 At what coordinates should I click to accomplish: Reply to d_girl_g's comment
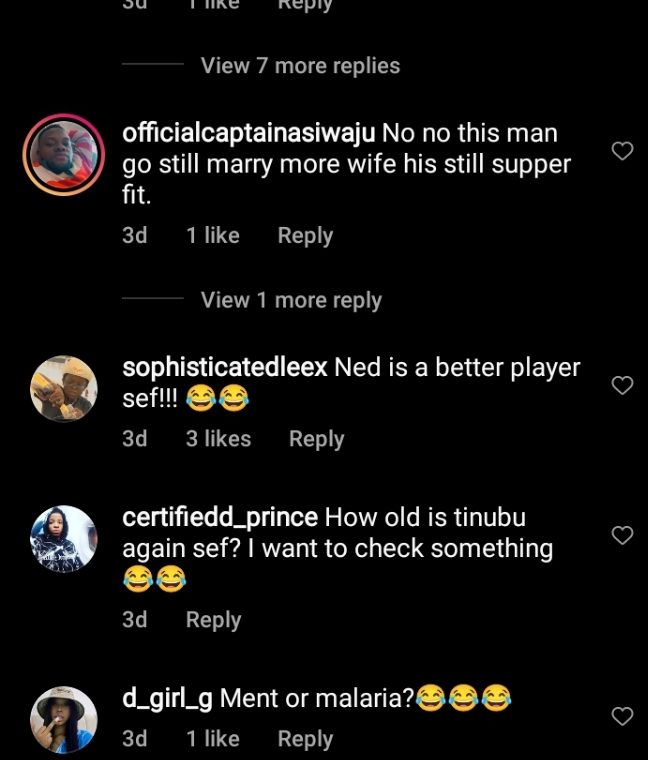click(305, 739)
